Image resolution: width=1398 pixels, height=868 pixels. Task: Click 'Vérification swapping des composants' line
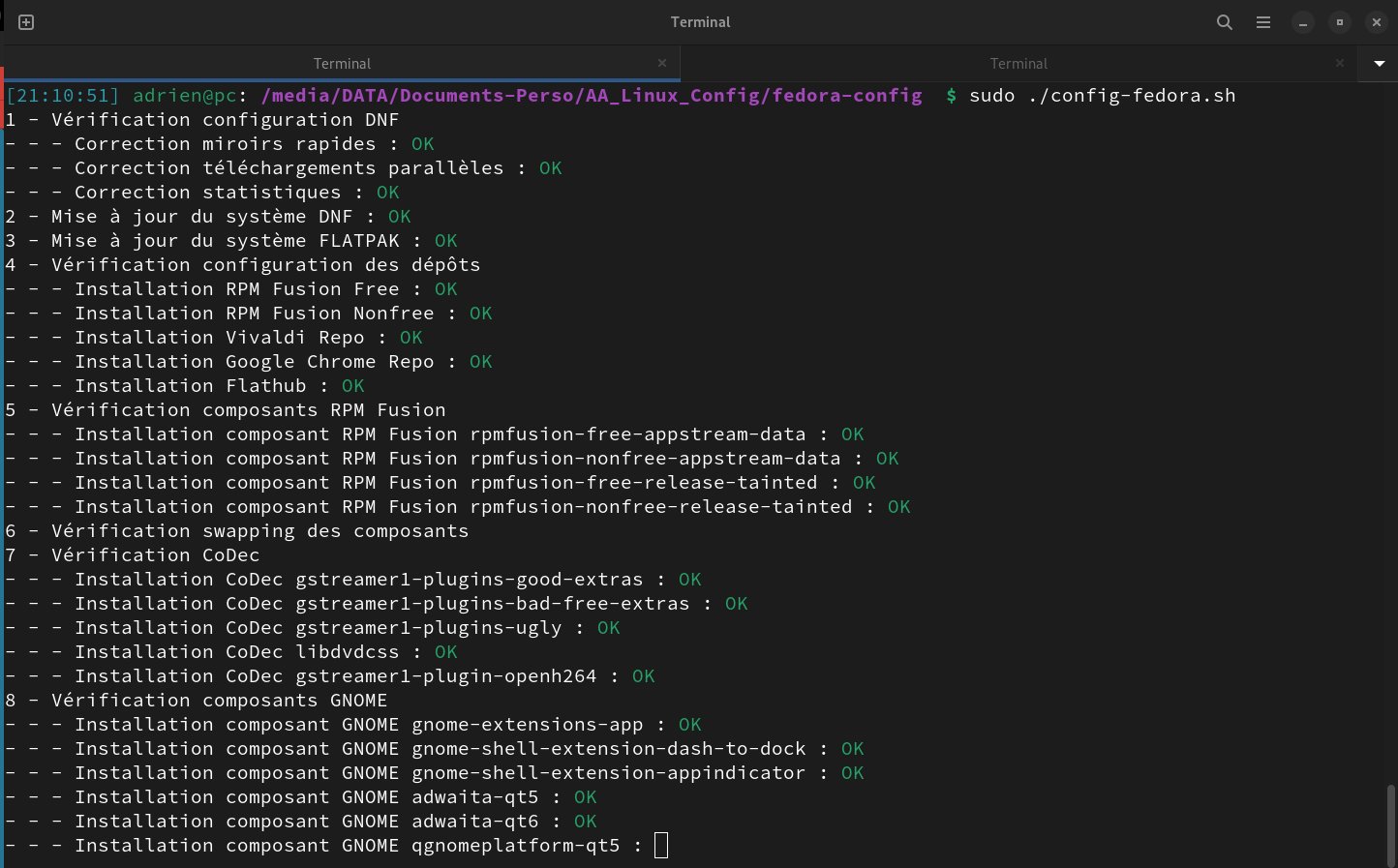[x=237, y=531]
